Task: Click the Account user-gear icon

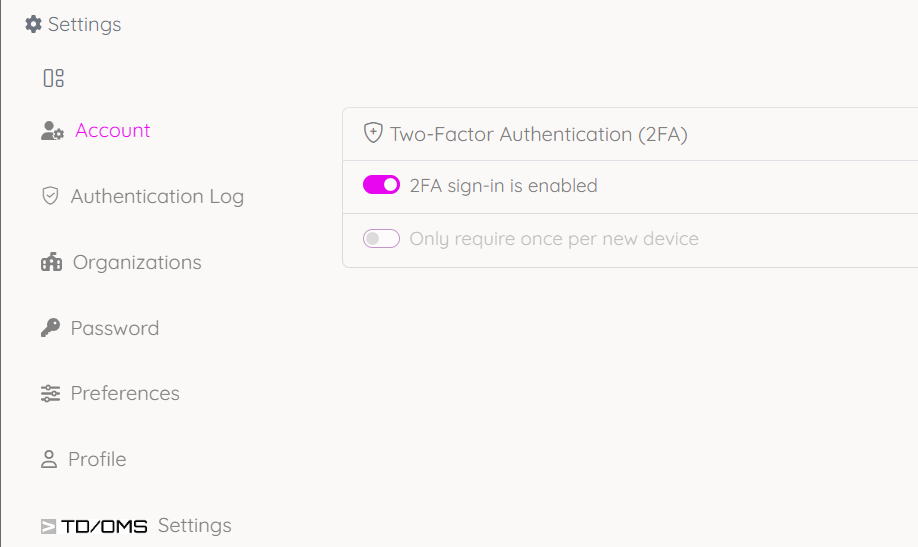Action: [x=52, y=131]
